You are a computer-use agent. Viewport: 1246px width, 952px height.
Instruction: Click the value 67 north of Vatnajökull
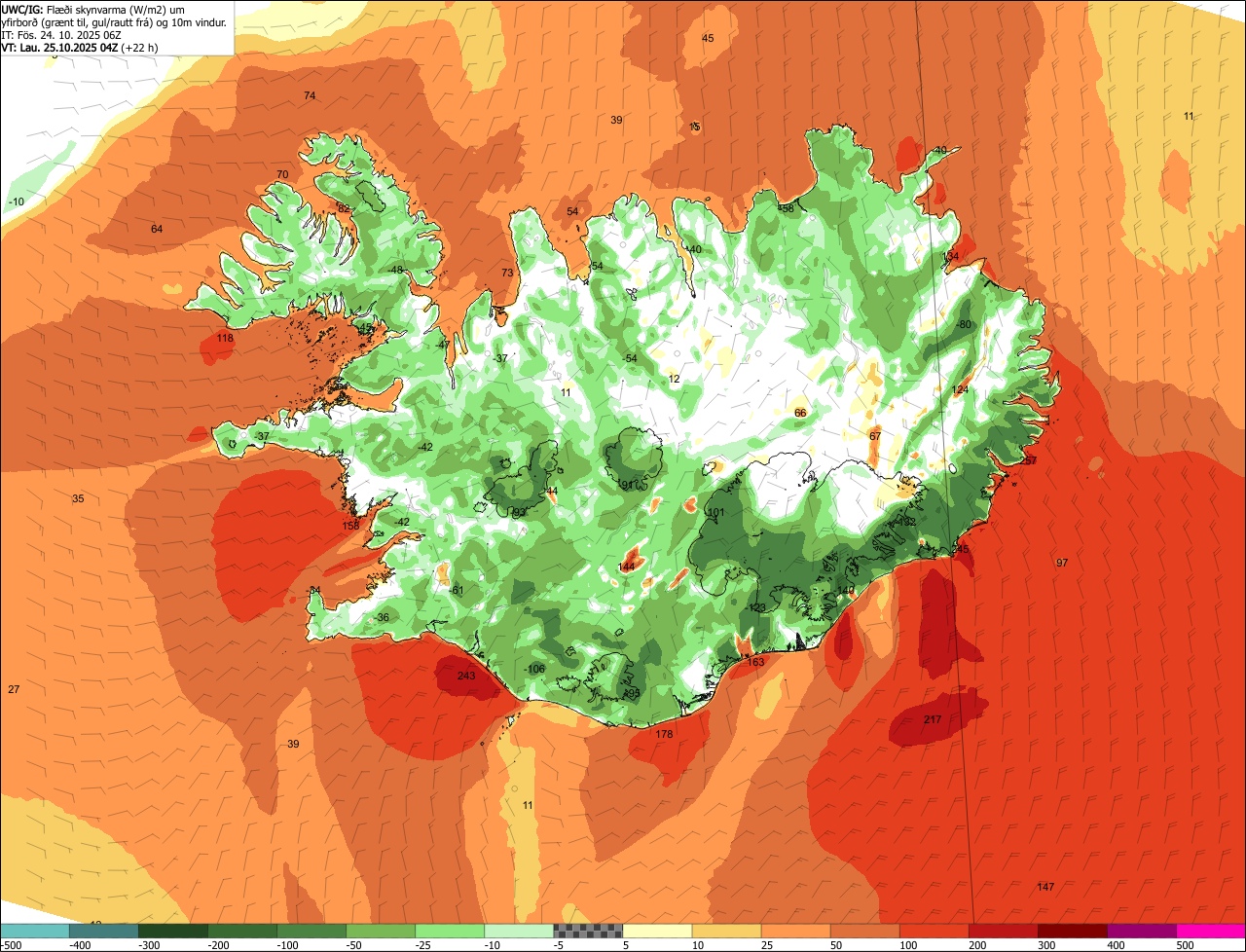pyautogui.click(x=875, y=436)
